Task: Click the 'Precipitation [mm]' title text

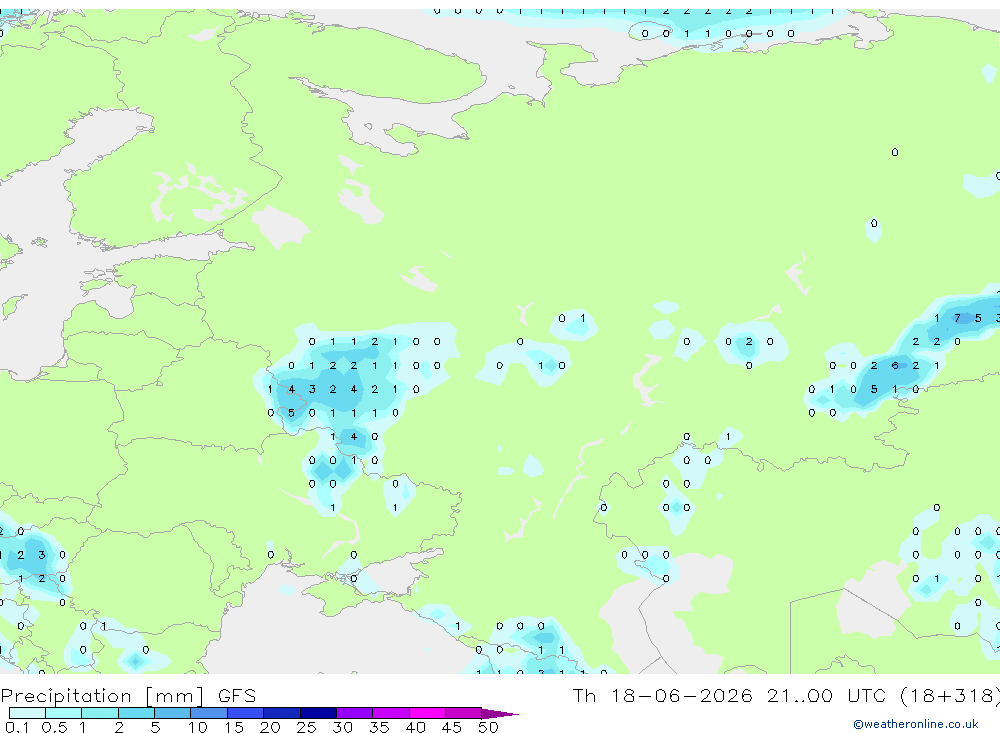Action: pyautogui.click(x=102, y=696)
